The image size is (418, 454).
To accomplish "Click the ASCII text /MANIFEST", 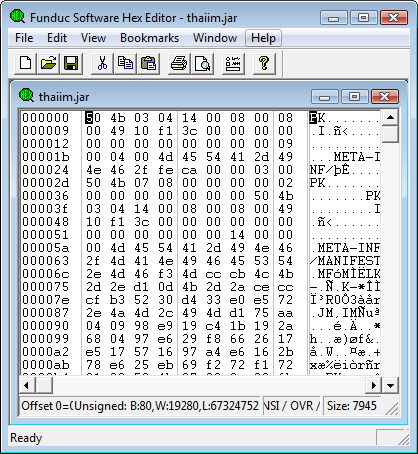I will tap(345, 261).
